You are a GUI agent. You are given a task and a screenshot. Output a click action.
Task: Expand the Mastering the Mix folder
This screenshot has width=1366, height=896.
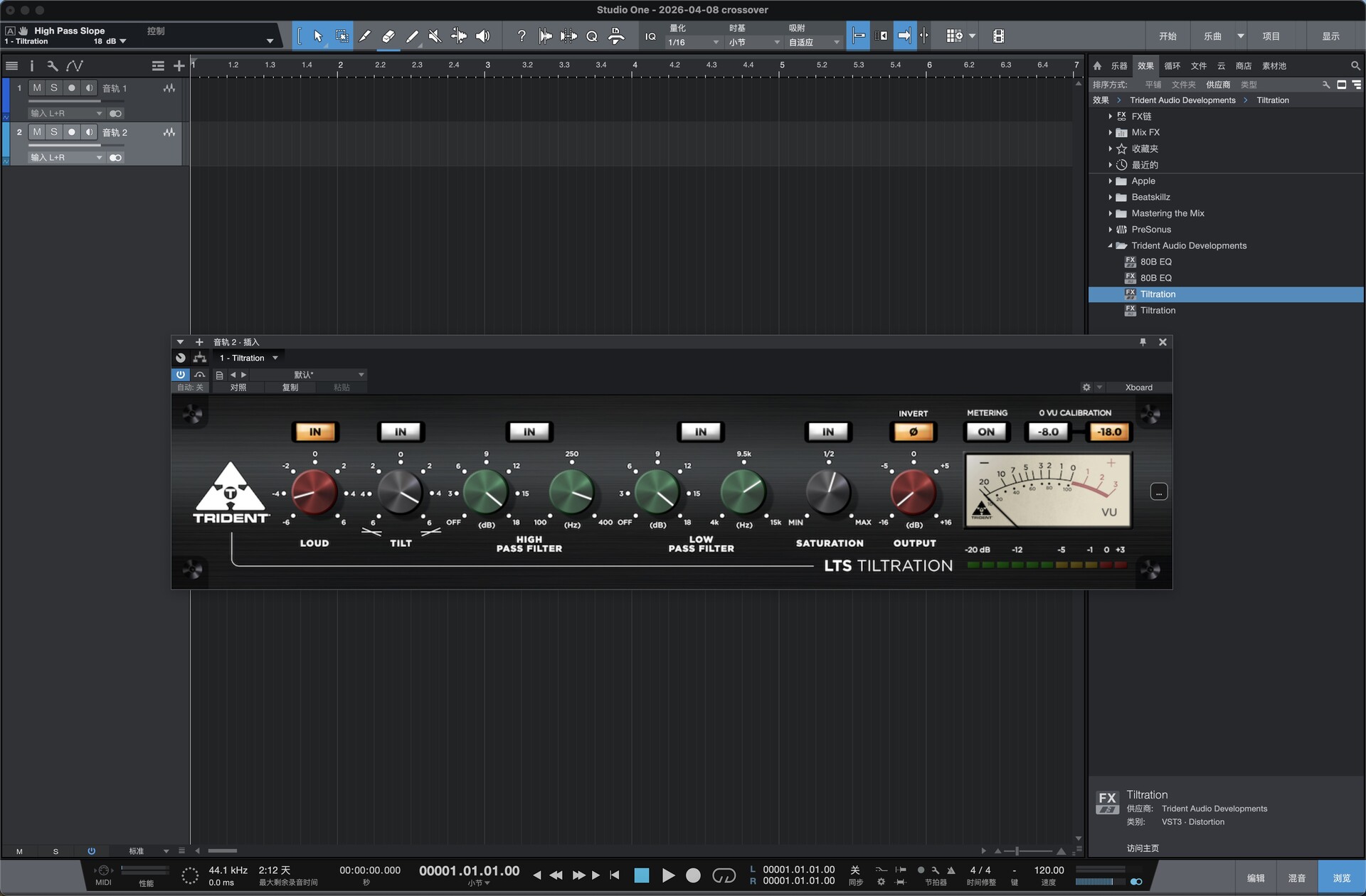coord(1110,213)
